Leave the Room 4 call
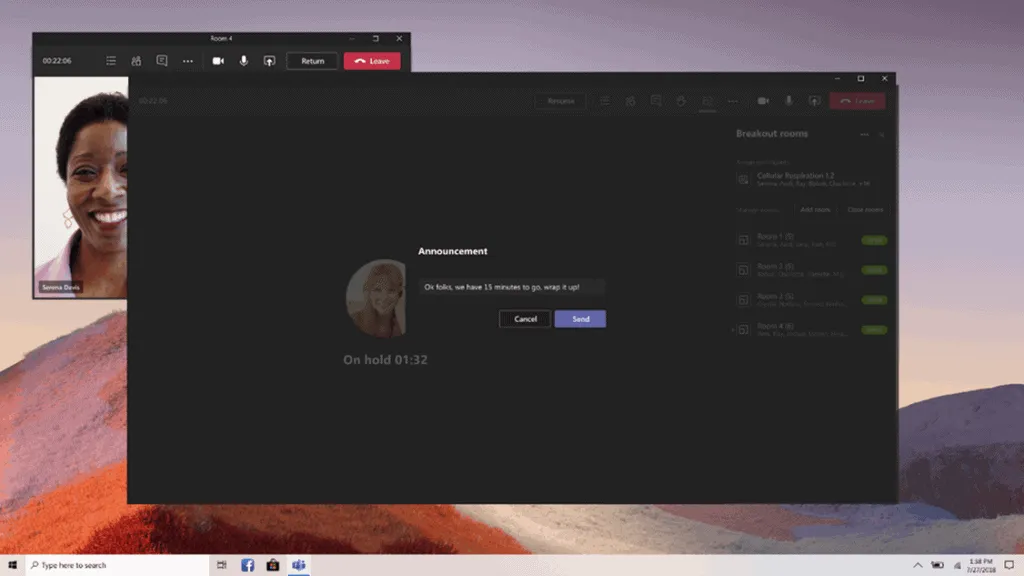 click(372, 61)
